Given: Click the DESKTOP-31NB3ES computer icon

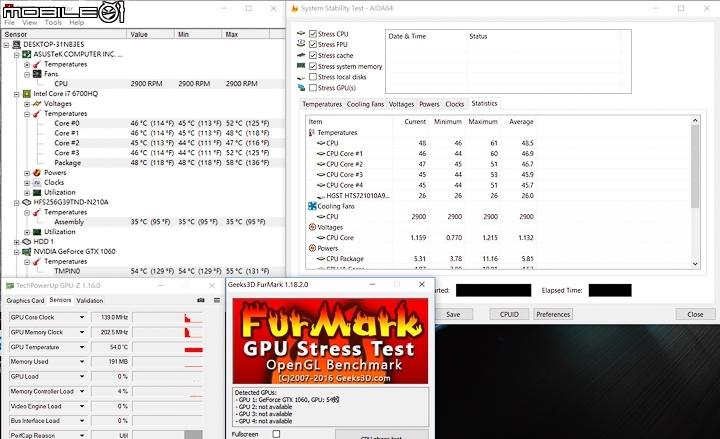Looking at the screenshot, I should 17,45.
